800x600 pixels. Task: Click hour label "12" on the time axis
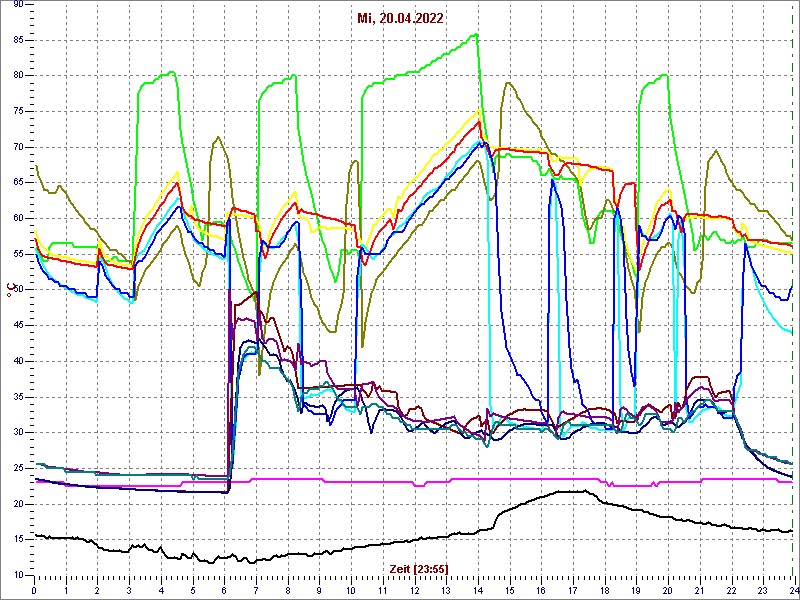click(x=414, y=591)
